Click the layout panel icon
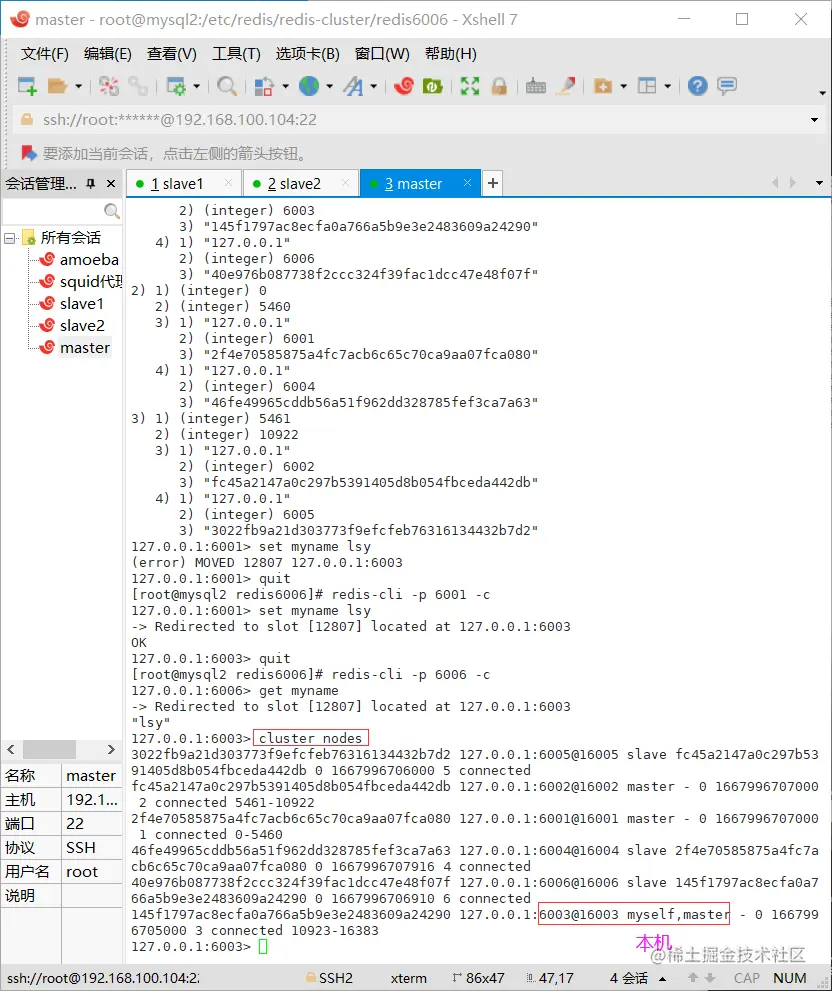This screenshot has width=832, height=991. pos(647,85)
